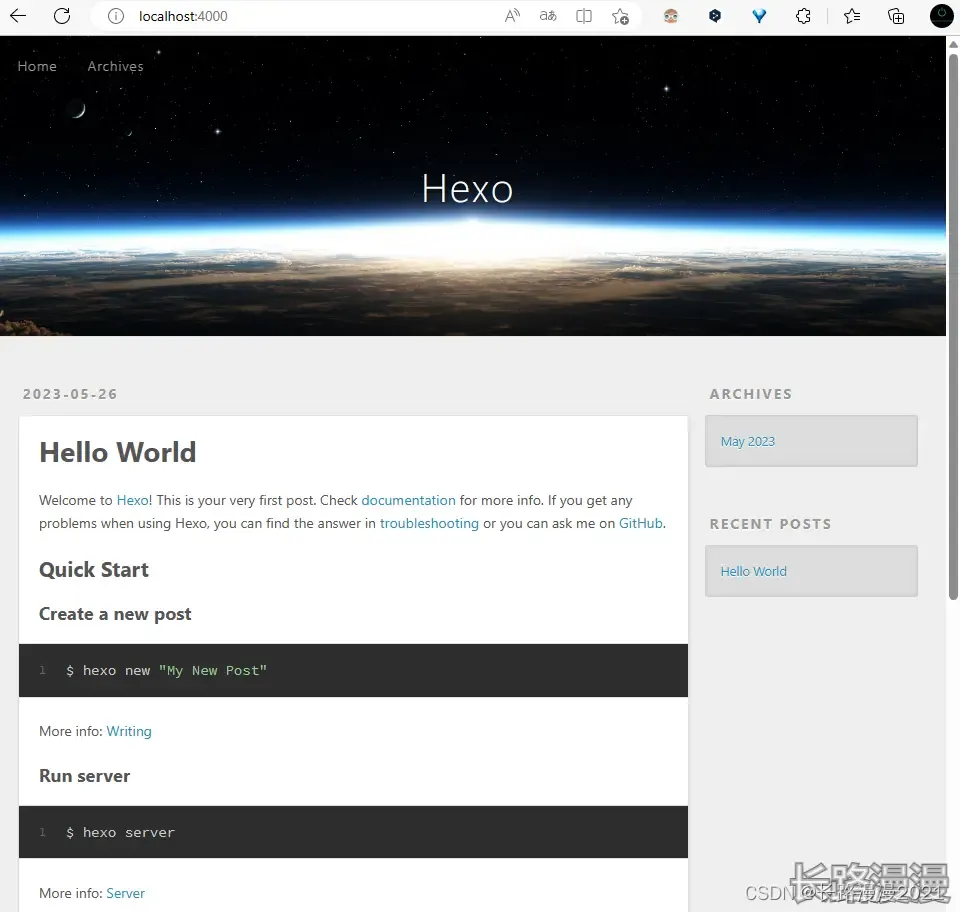
Task: Open the documentation link
Action: 408,500
